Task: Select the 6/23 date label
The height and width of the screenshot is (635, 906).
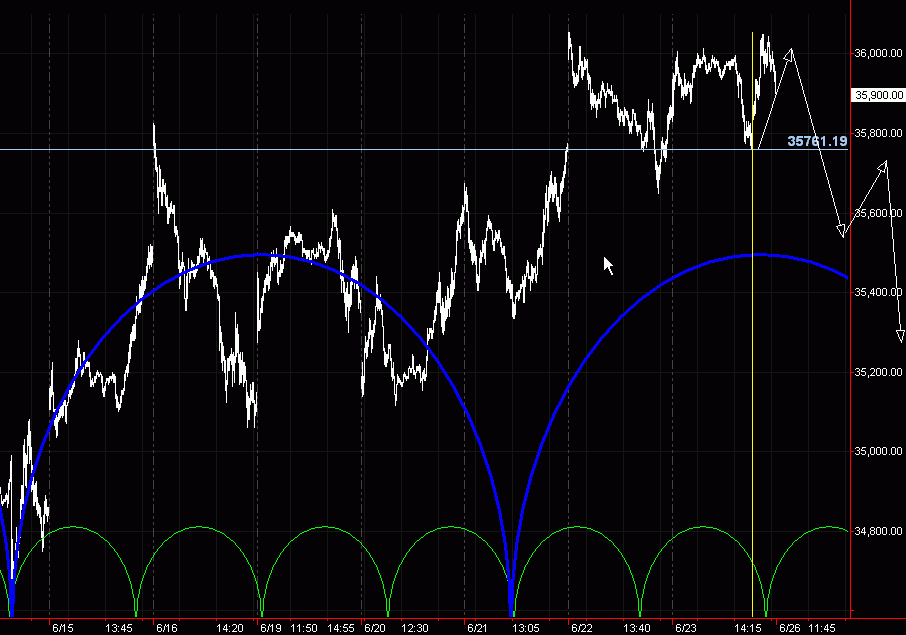Action: [685, 628]
